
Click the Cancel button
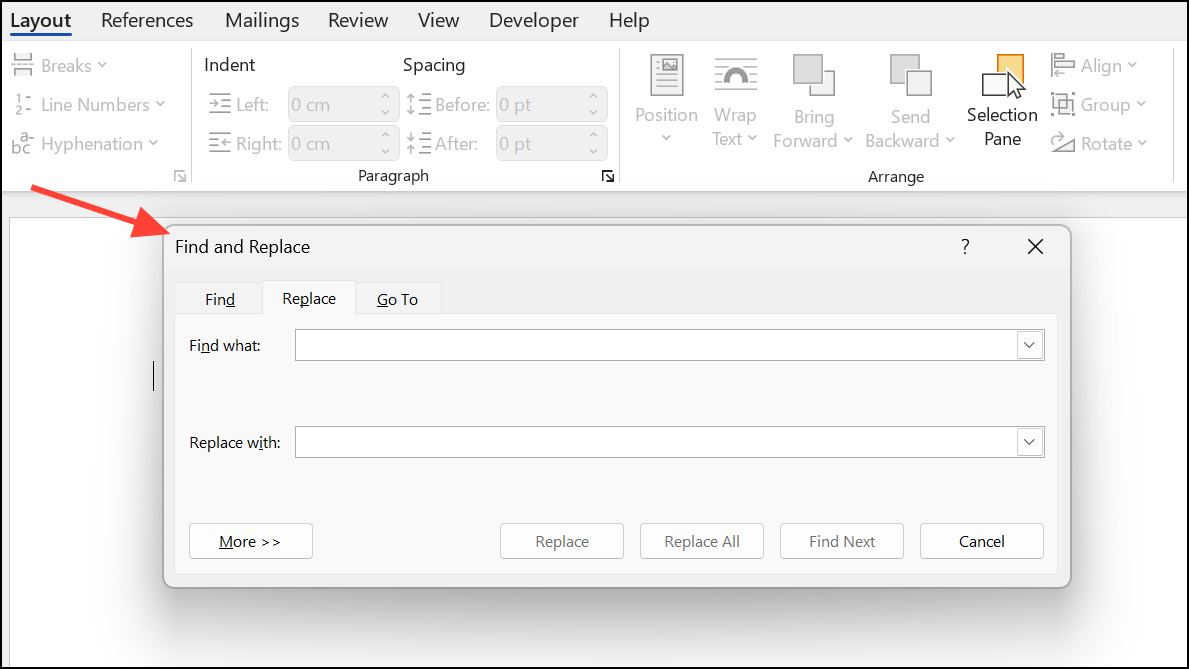[981, 541]
